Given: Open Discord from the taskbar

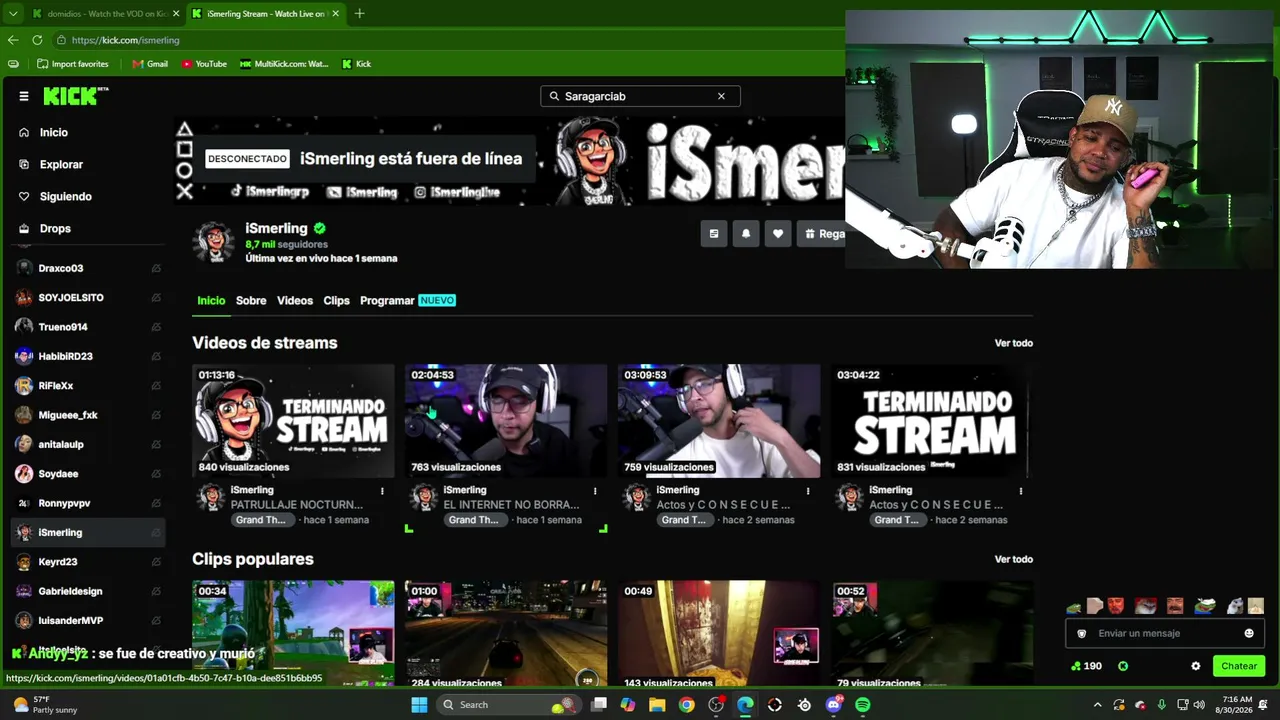Looking at the screenshot, I should (834, 705).
